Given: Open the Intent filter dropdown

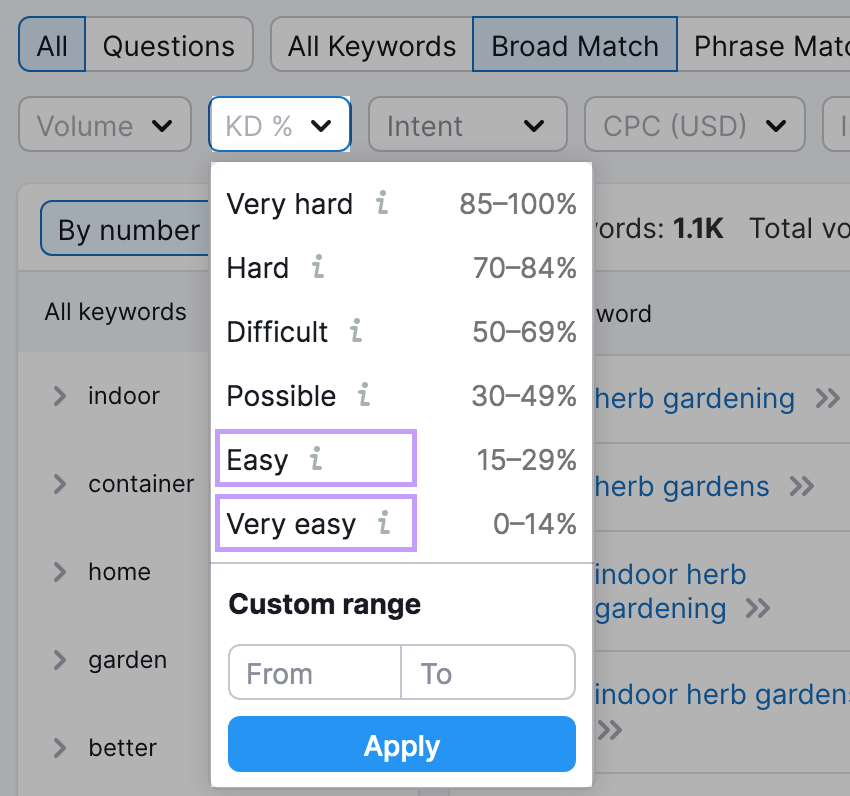Looking at the screenshot, I should [467, 124].
